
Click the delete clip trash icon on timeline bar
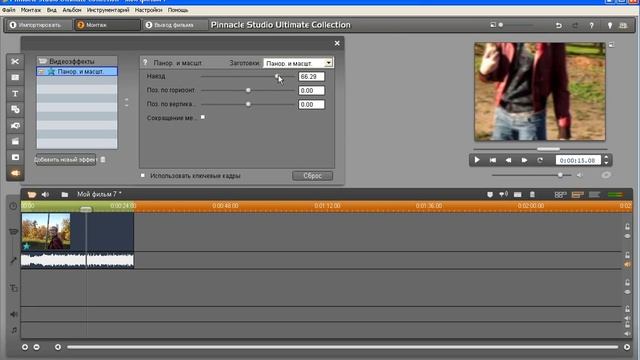[532, 195]
